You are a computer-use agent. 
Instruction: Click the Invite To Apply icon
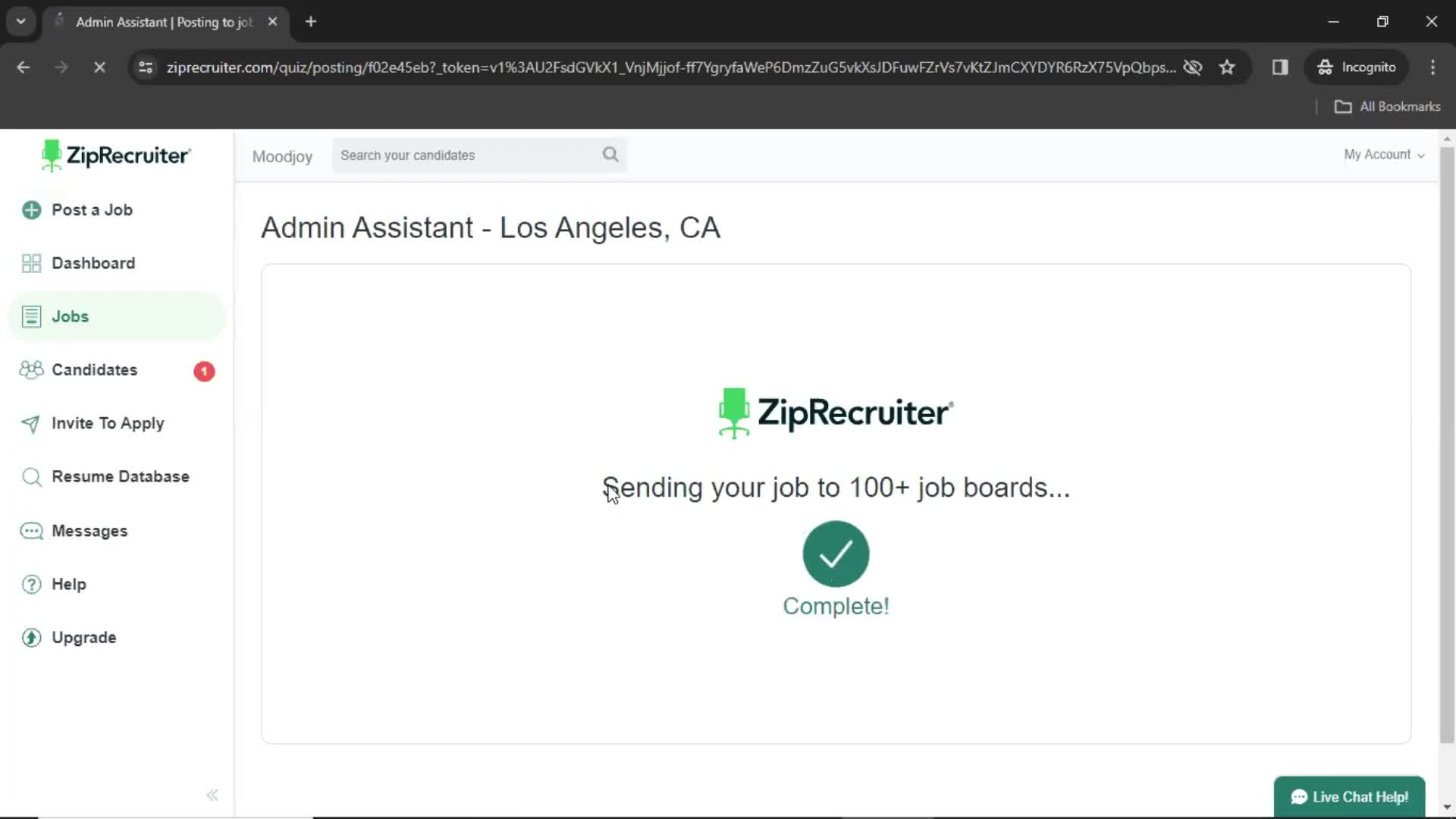pos(30,423)
